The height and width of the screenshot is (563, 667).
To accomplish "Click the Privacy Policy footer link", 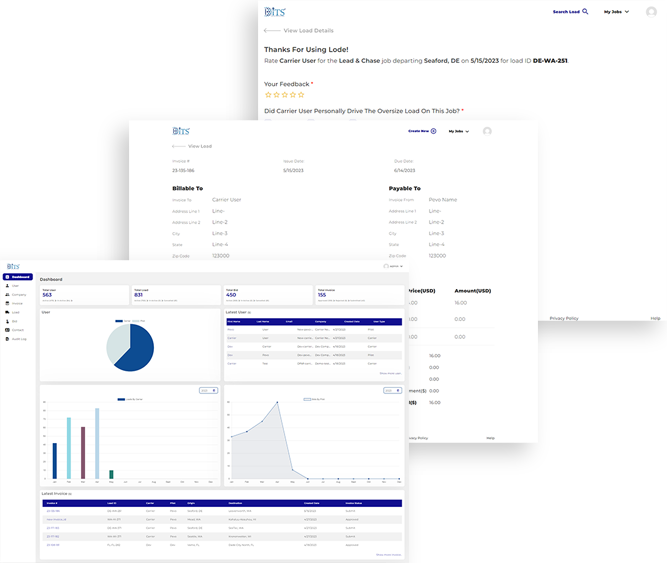I will pyautogui.click(x=565, y=318).
